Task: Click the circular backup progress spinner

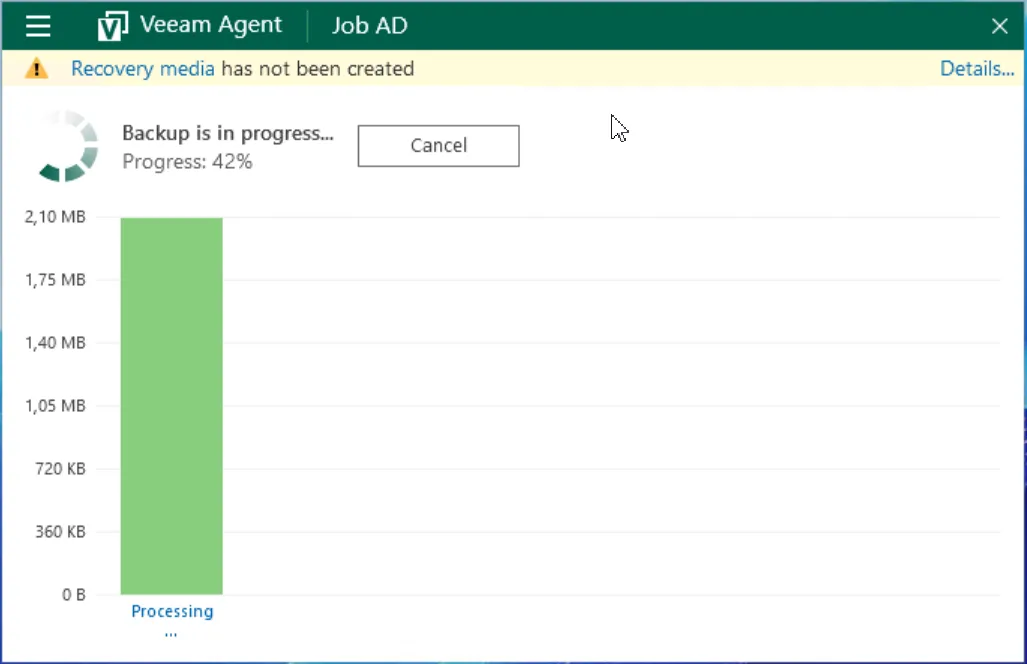Action: click(68, 147)
